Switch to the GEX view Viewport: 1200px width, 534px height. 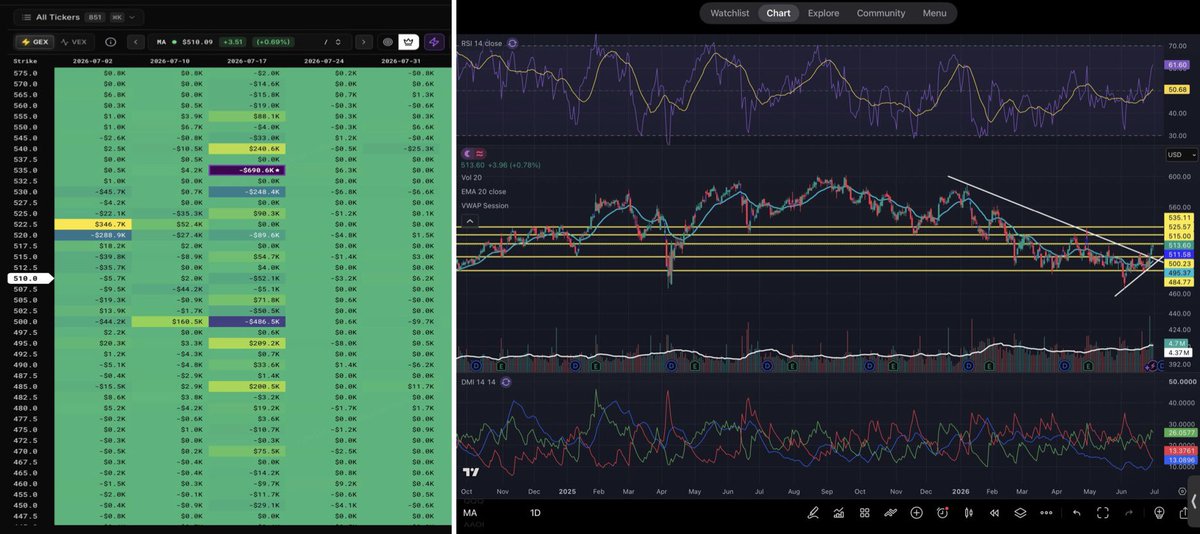34,42
